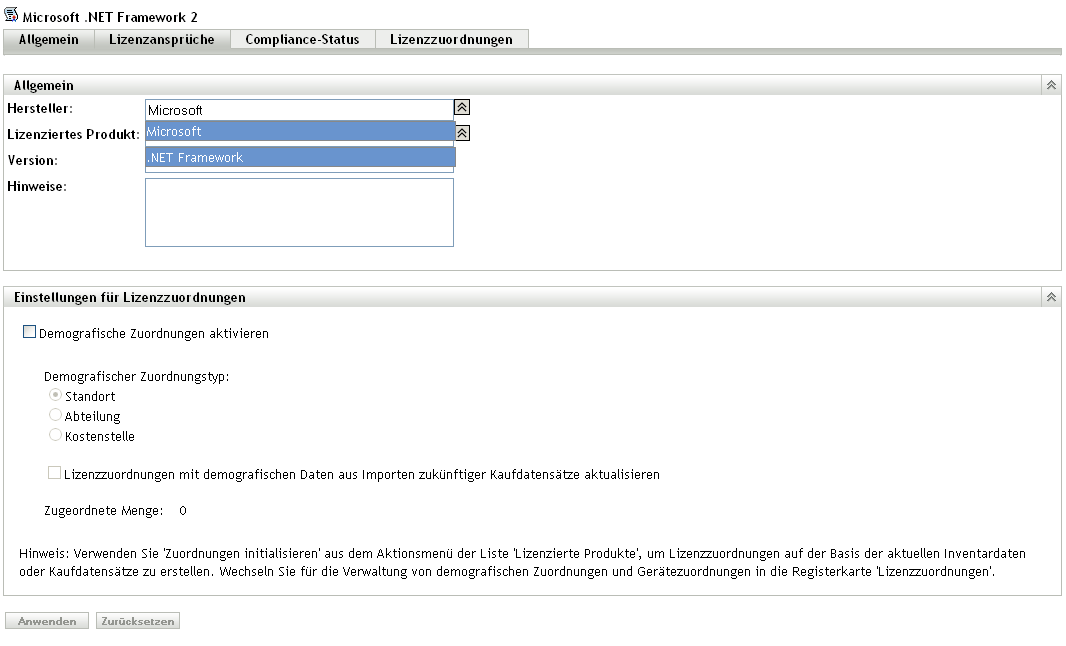Click the Lizenziertes Produkt label
The height and width of the screenshot is (646, 1066).
(73, 135)
